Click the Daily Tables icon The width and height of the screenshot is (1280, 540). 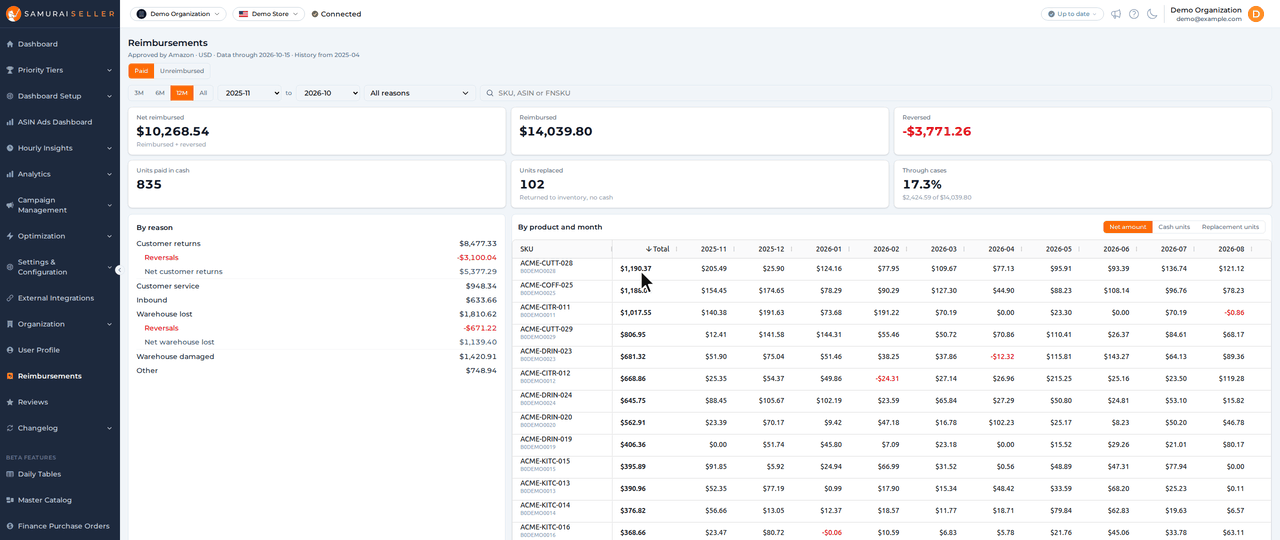click(10, 474)
